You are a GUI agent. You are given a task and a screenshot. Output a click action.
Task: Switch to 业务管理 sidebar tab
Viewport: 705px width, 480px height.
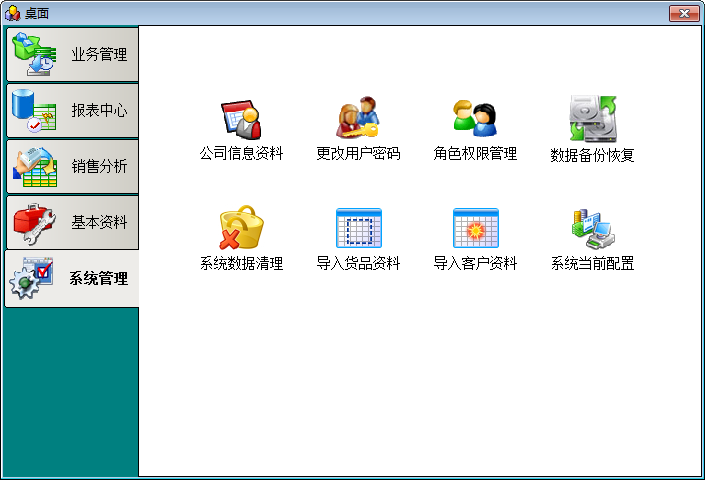coord(72,54)
